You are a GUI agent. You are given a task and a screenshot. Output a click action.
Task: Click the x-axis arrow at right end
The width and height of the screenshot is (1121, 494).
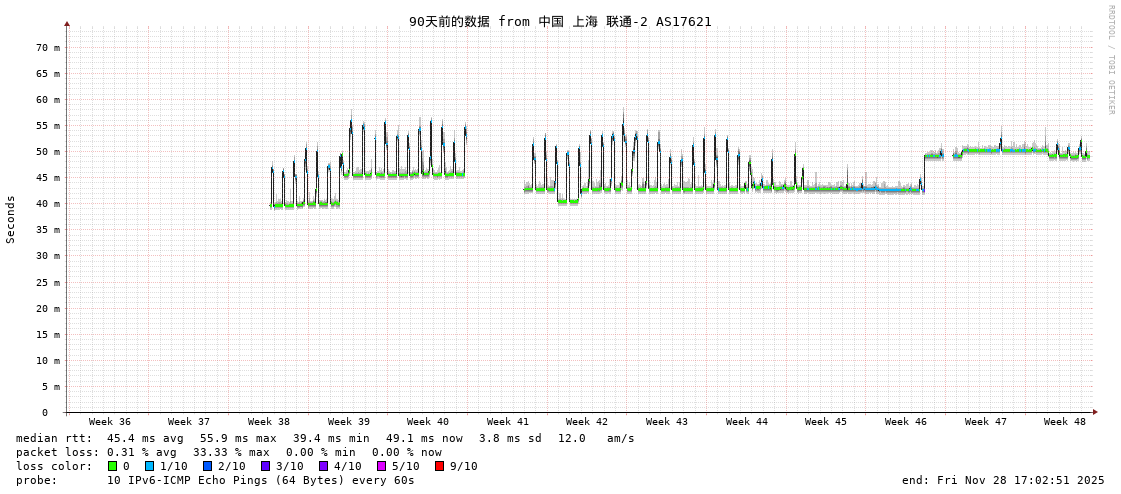coord(1095,412)
